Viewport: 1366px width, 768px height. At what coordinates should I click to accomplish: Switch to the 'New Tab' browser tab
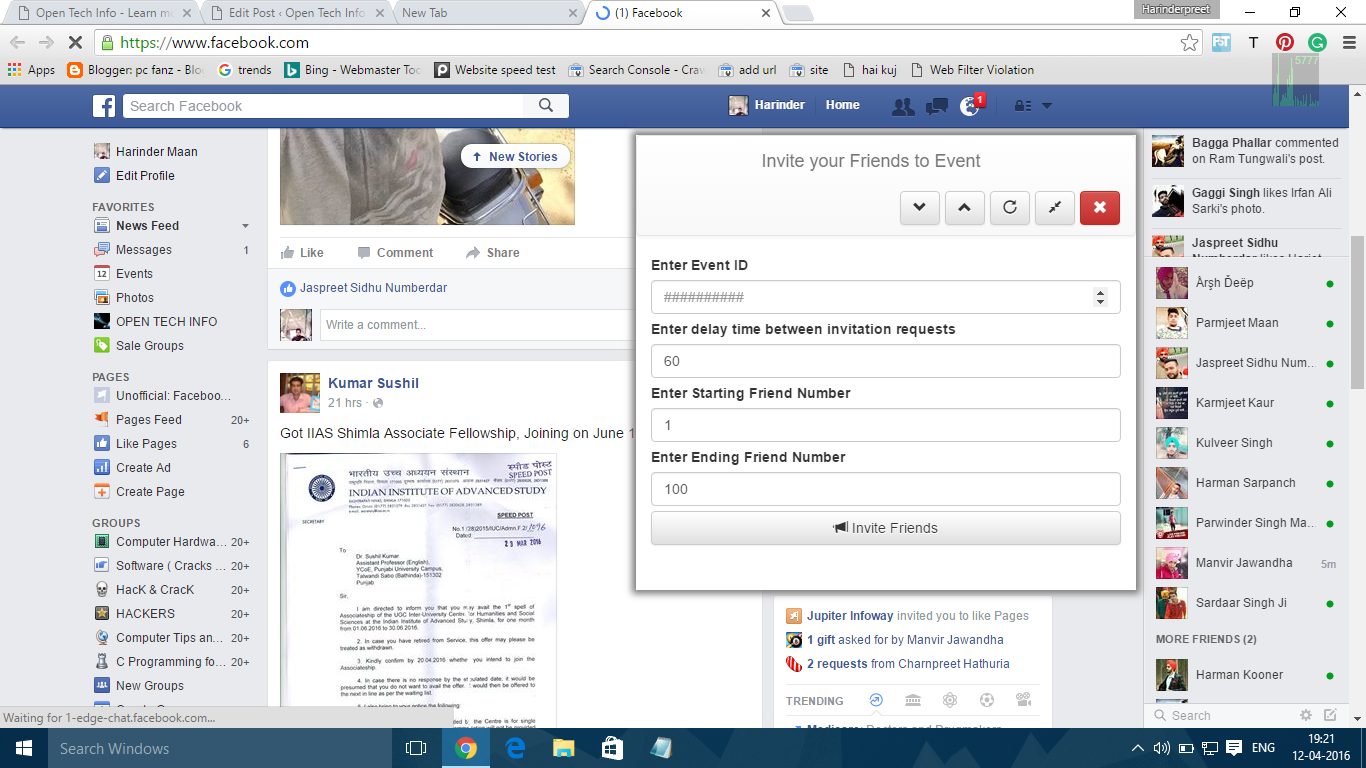(x=486, y=13)
